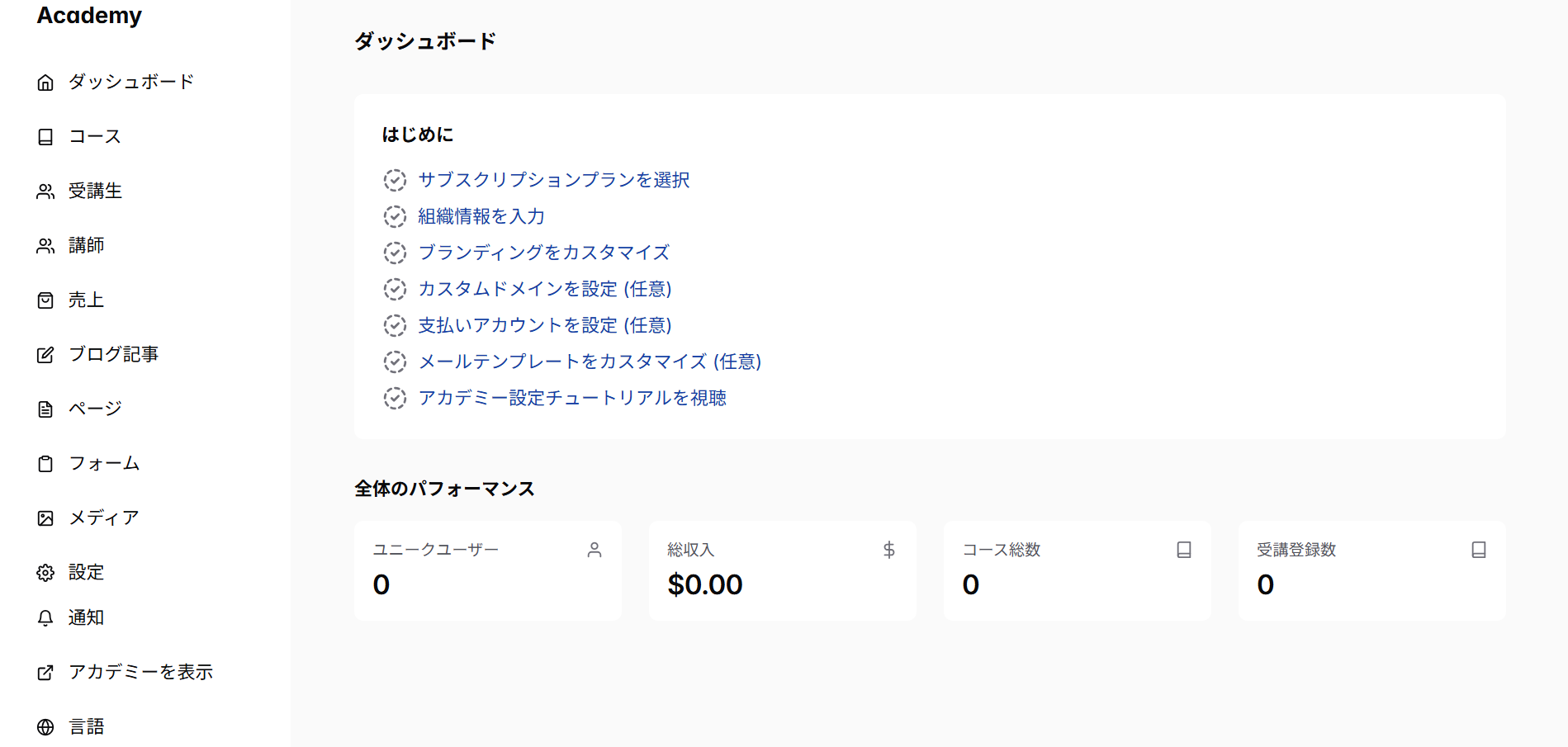Select the bag icon next to 売上
1568x747 pixels.
[x=45, y=300]
